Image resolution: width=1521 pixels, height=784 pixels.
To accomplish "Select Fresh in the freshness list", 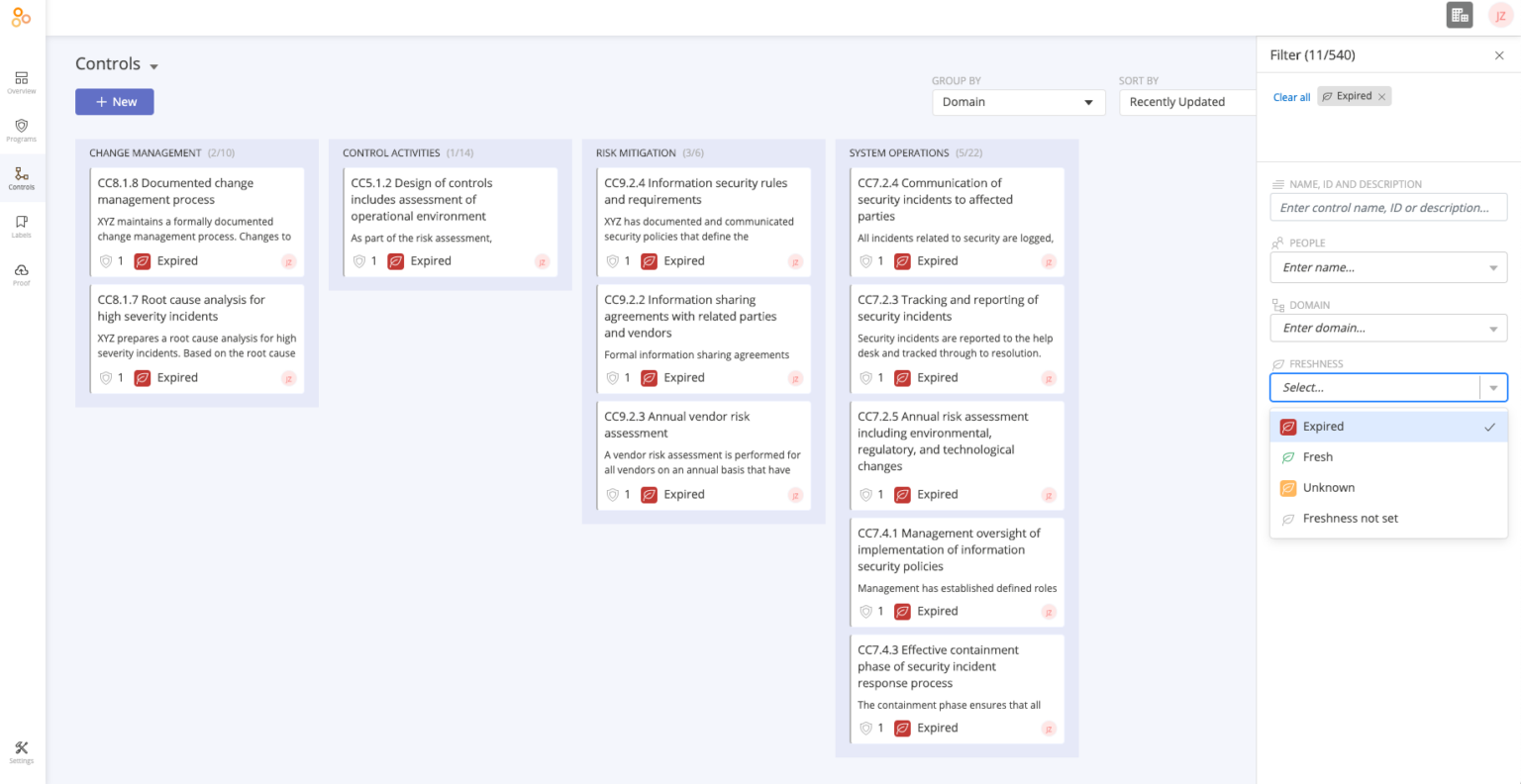I will 1317,457.
